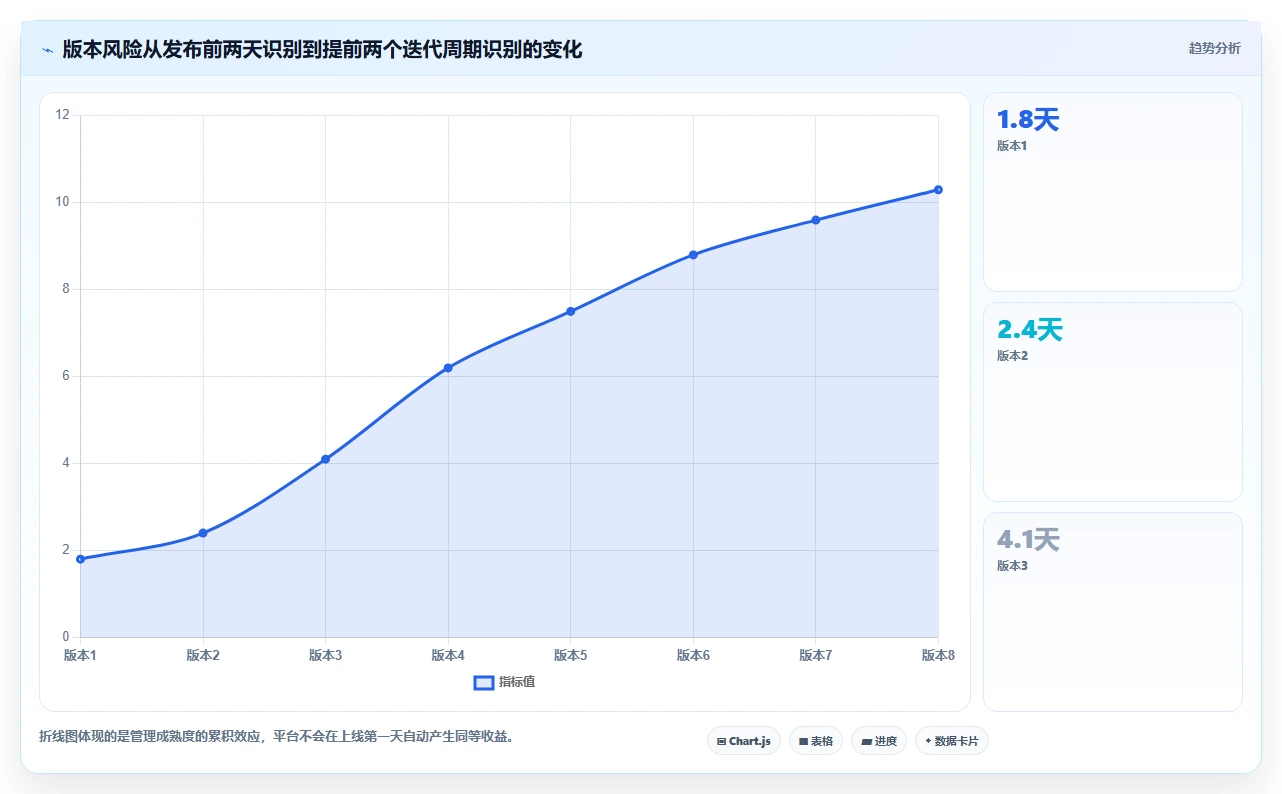
Task: Click the y-axis value 6
Action: click(66, 376)
